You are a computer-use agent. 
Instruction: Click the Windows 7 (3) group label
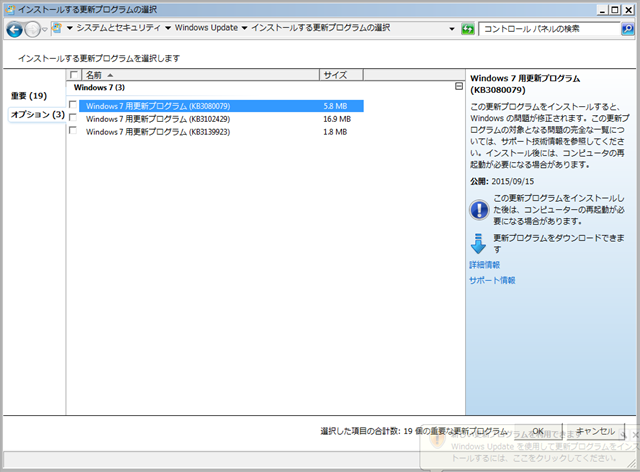point(99,87)
